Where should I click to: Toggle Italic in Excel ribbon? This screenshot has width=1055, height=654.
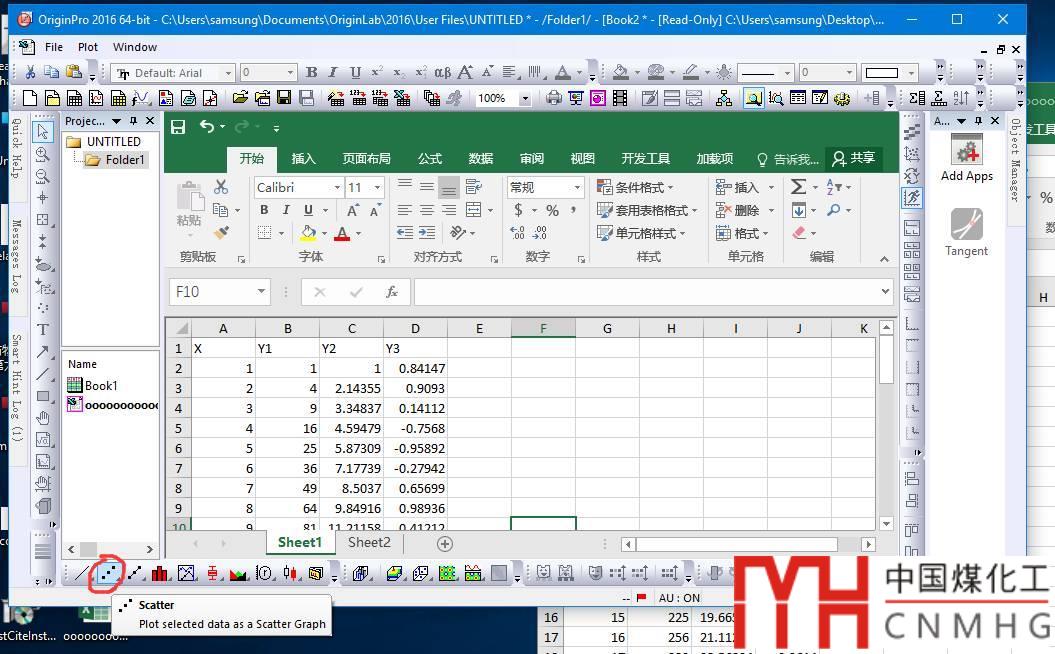pyautogui.click(x=286, y=210)
